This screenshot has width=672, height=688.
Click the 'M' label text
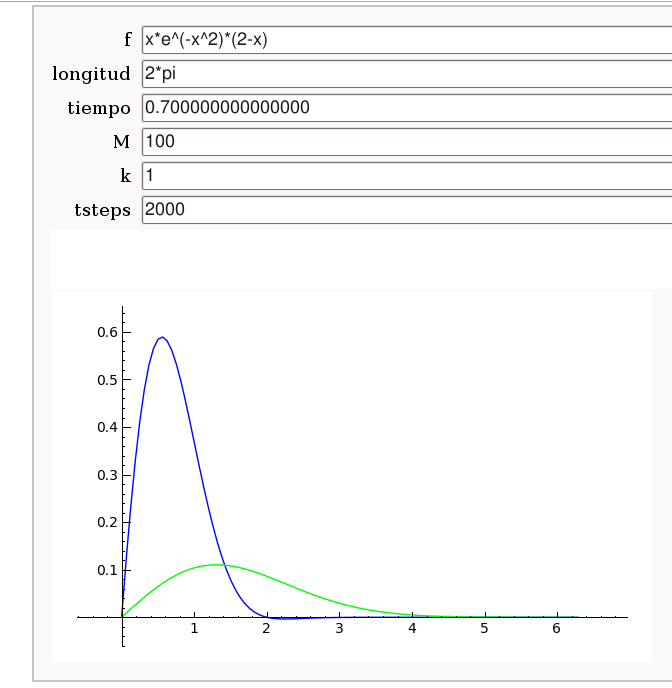pos(122,142)
